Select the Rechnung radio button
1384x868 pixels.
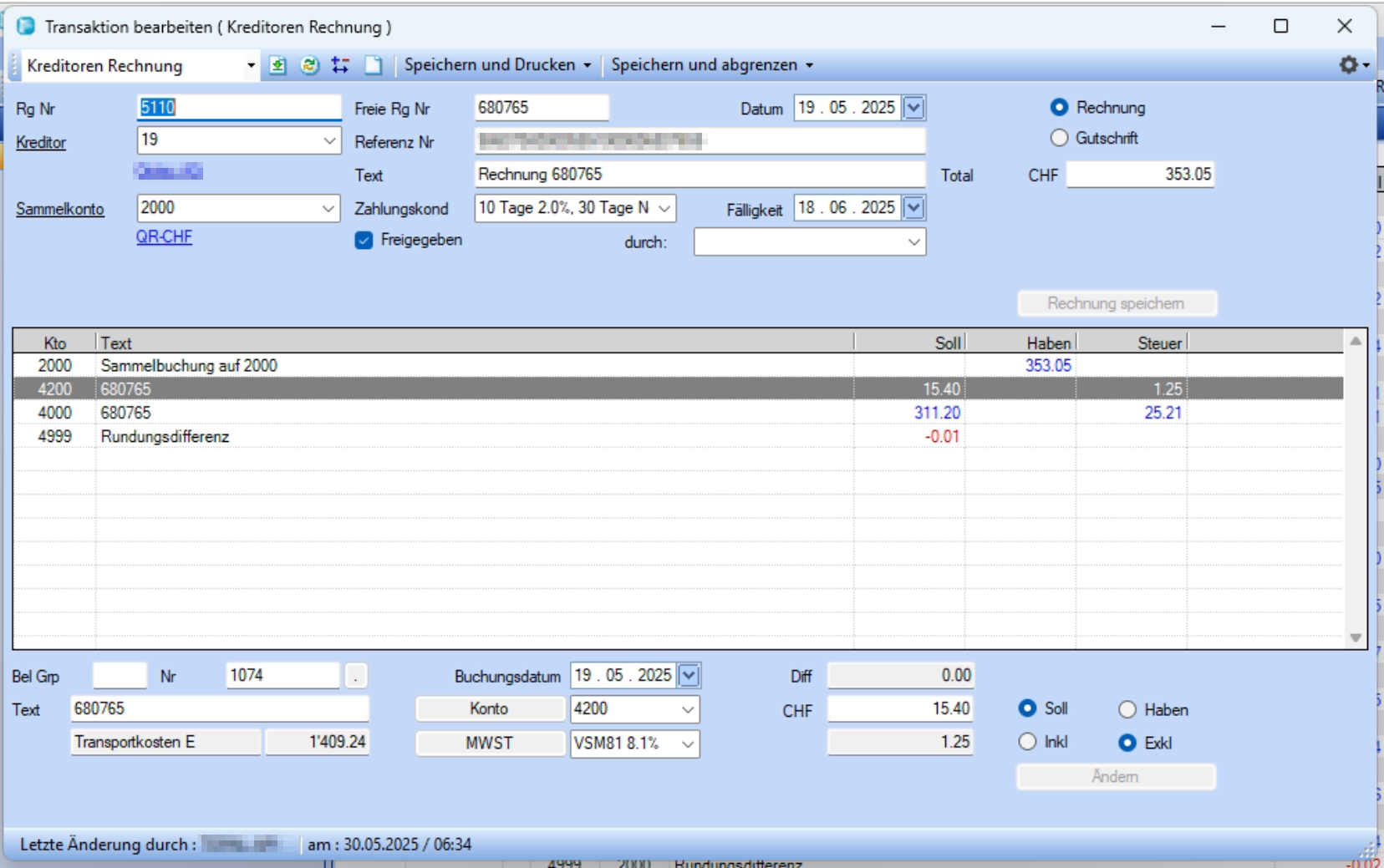[x=1059, y=107]
